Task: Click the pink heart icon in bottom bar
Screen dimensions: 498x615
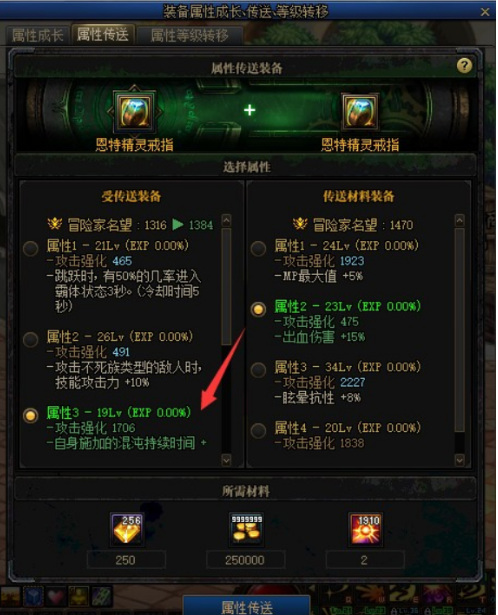Action: point(56,597)
